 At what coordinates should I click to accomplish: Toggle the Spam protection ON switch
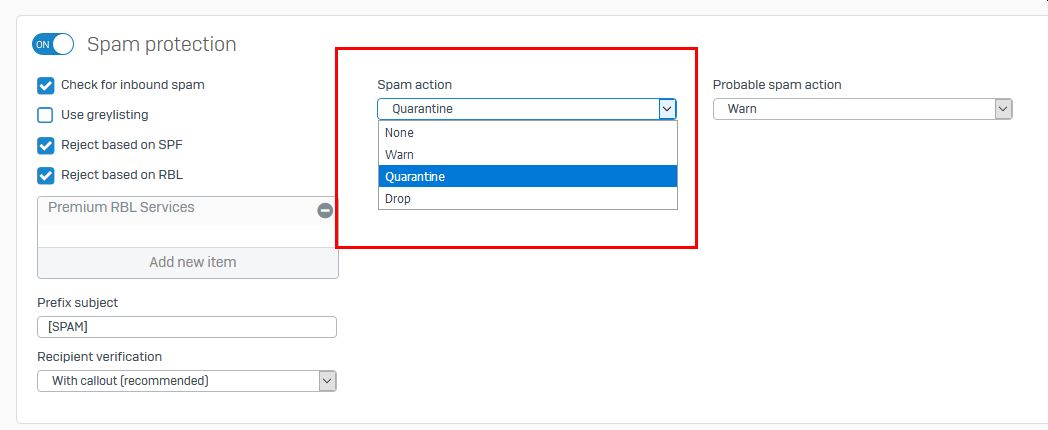pyautogui.click(x=52, y=45)
